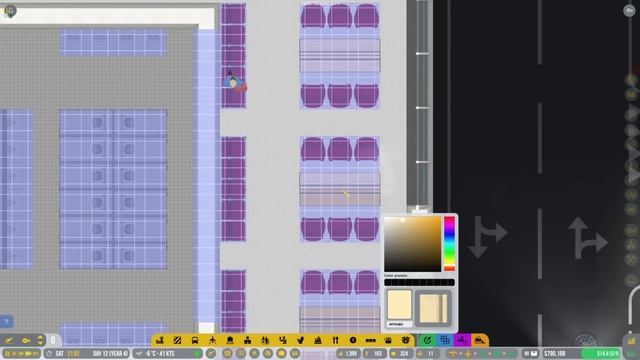This screenshot has height=360, width=640.
Task: Pause the game simulation
Action: [x=8, y=353]
